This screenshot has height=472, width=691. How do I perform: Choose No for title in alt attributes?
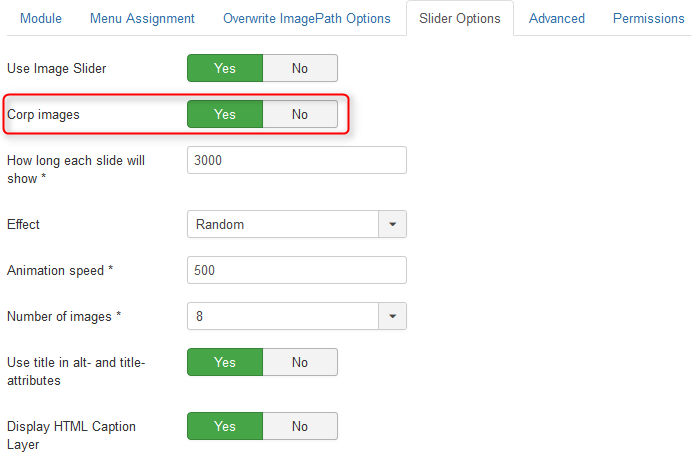pyautogui.click(x=300, y=362)
